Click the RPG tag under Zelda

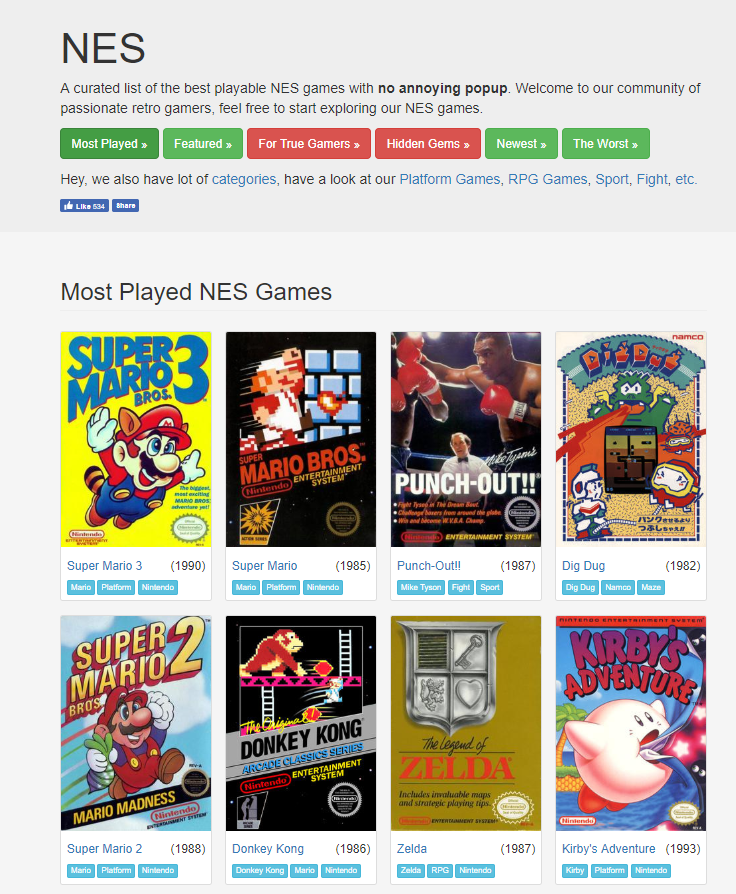pyautogui.click(x=440, y=871)
